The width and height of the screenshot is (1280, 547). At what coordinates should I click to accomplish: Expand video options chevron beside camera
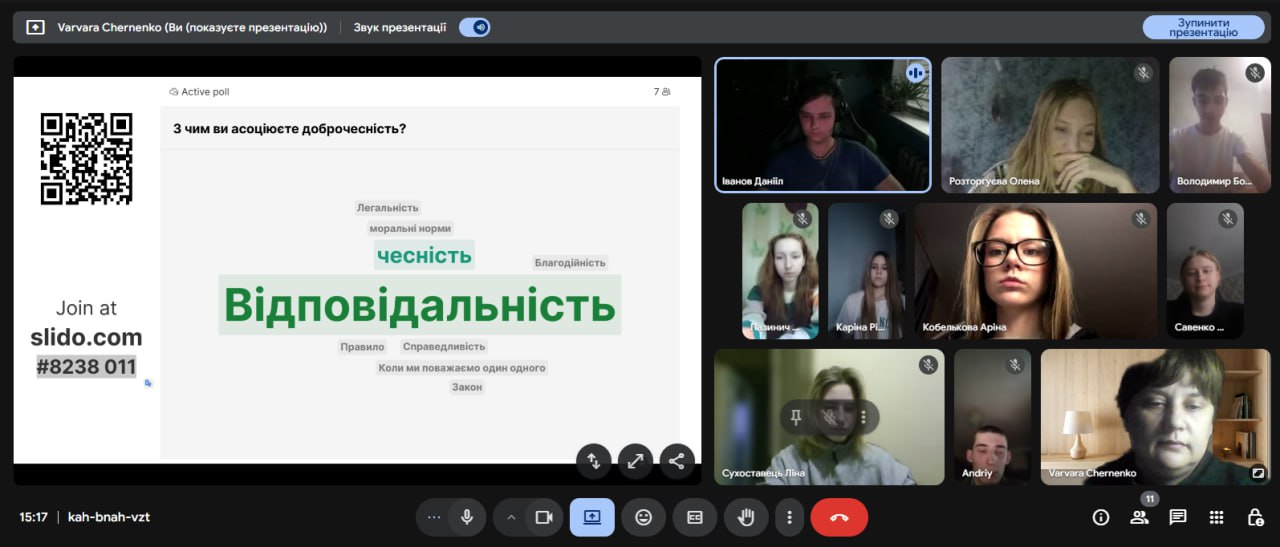click(511, 517)
